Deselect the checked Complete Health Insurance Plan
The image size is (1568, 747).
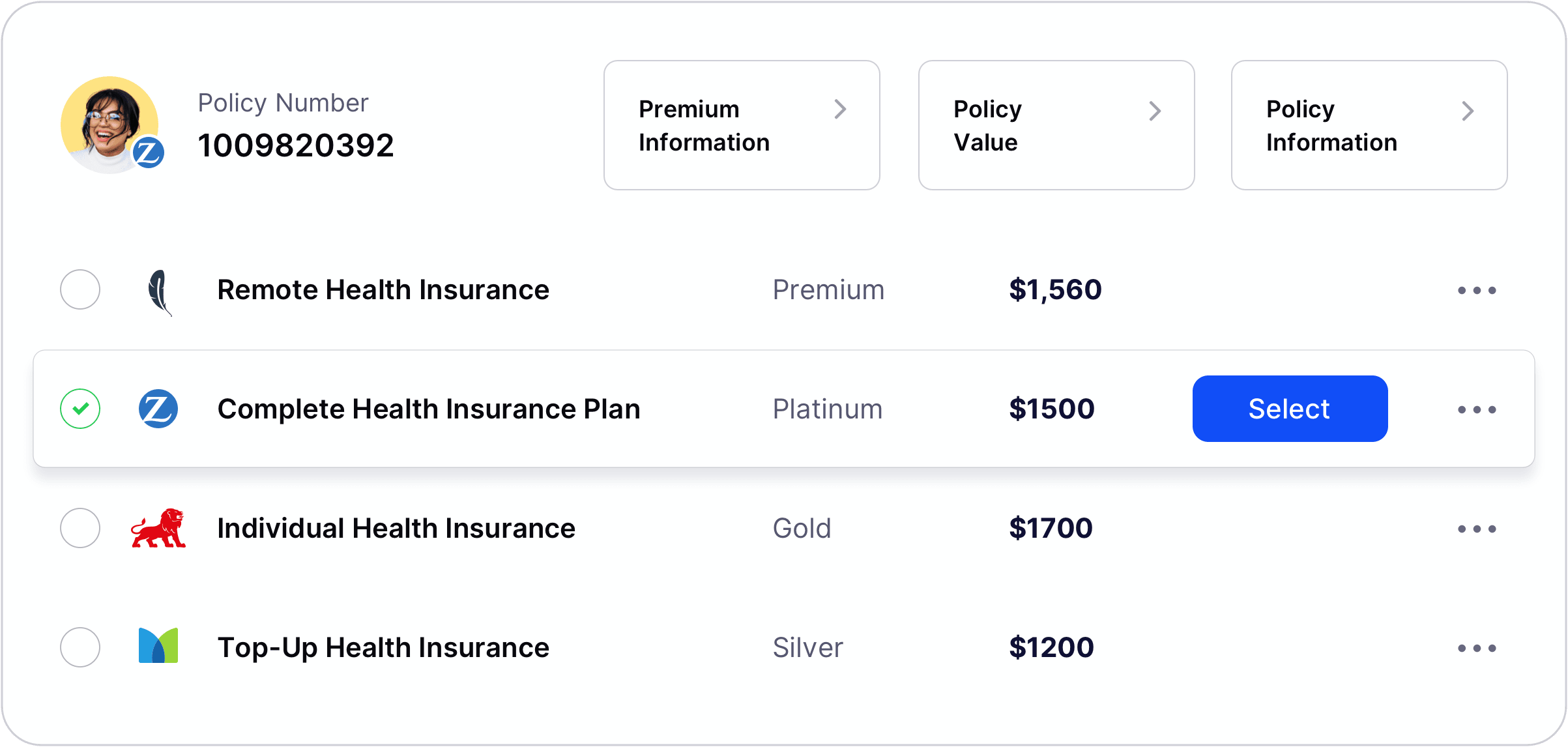pos(80,409)
